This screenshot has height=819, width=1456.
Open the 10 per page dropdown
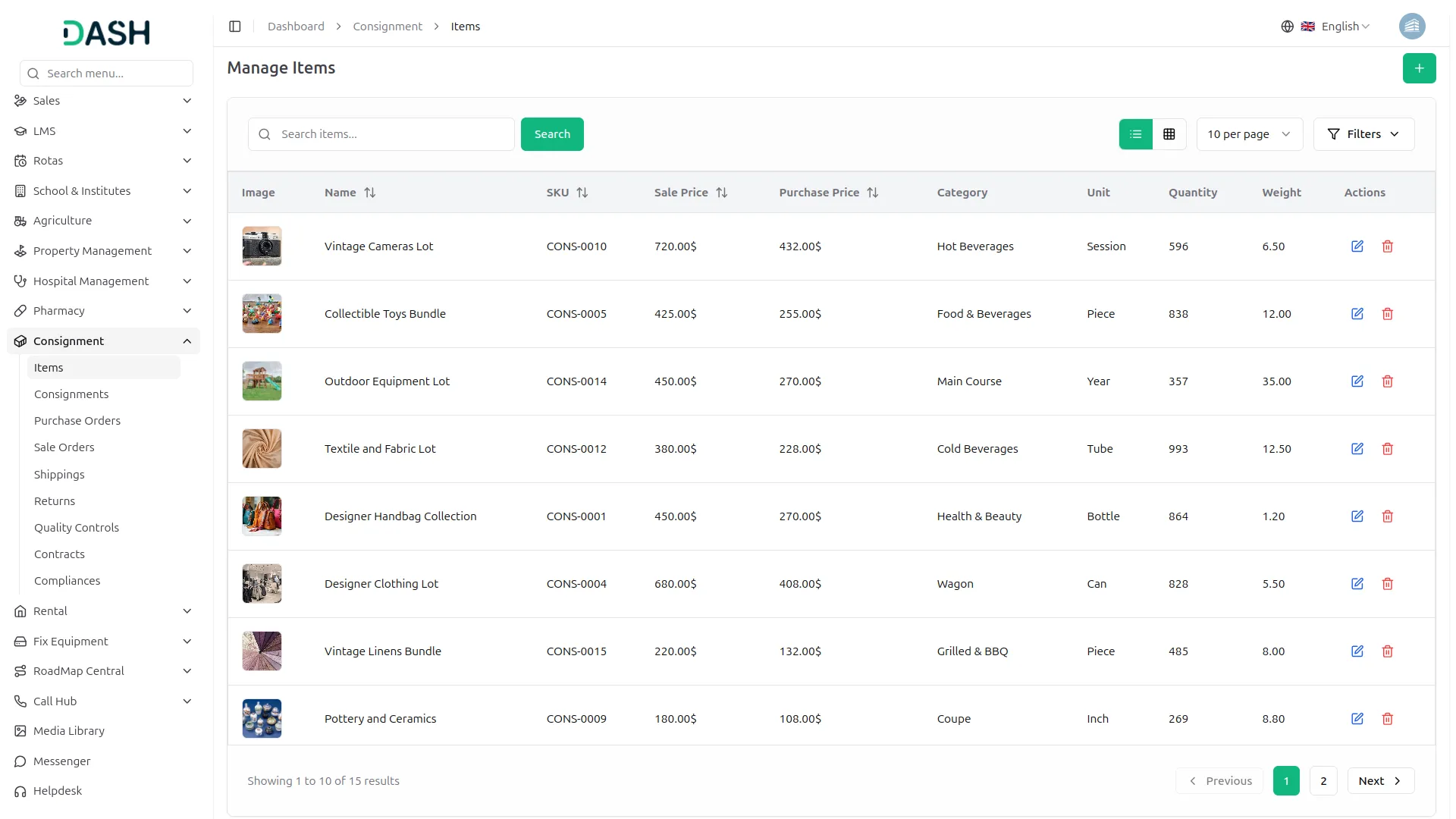pos(1248,134)
